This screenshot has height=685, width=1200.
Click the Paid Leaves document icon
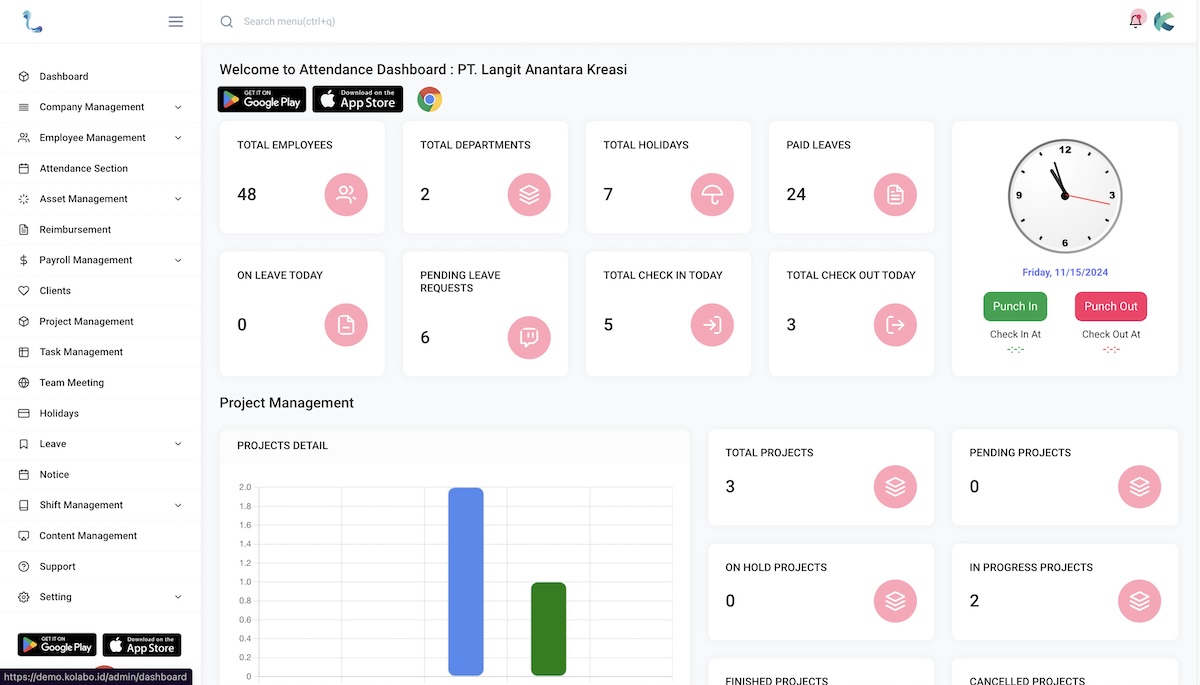895,195
